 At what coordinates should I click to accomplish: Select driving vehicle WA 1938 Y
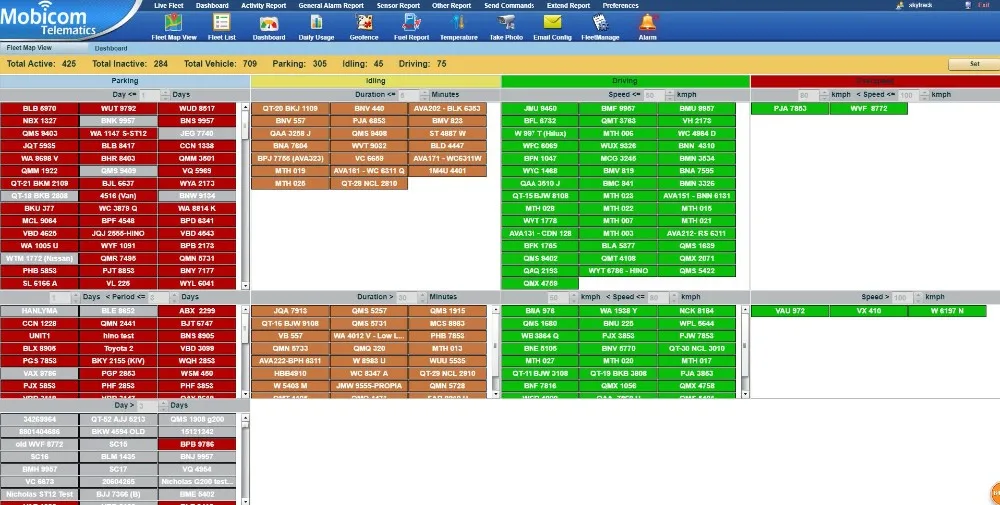pos(618,311)
